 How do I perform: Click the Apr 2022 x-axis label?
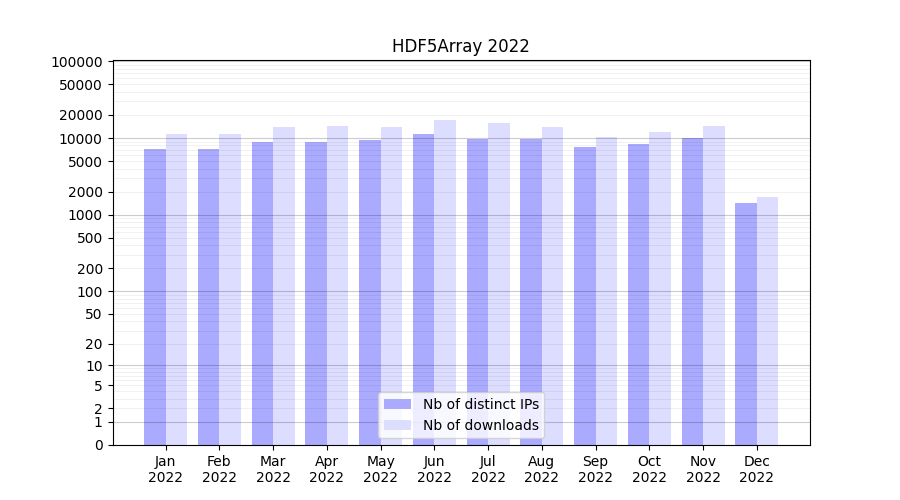(x=327, y=469)
